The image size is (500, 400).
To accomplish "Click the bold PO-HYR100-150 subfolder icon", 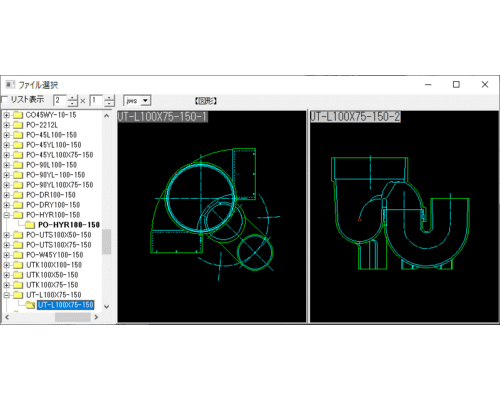I will (x=30, y=225).
